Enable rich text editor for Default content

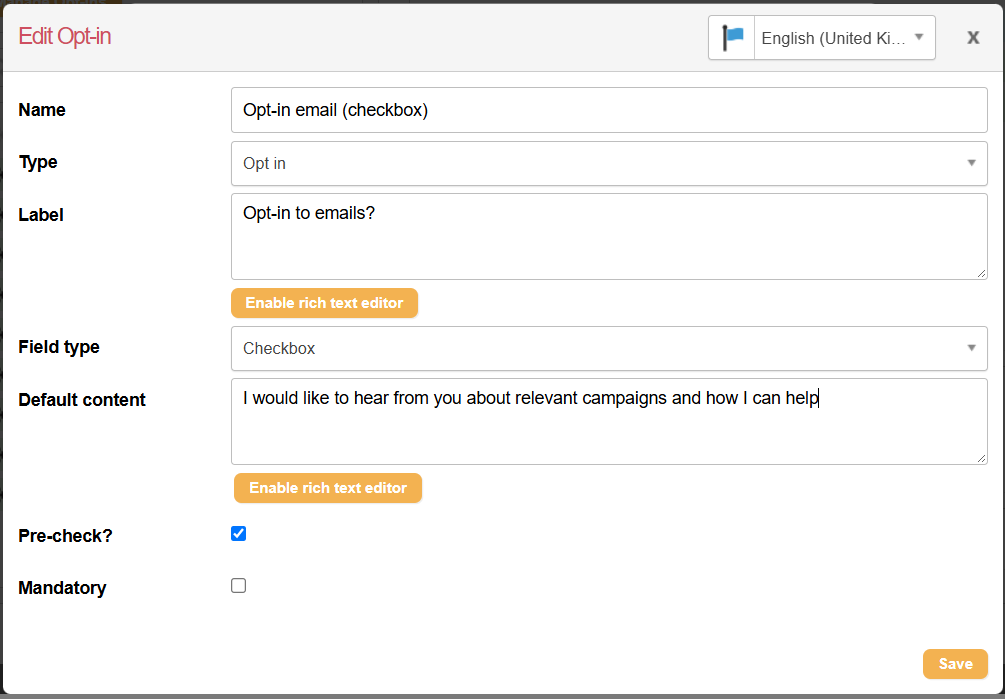[x=328, y=488]
